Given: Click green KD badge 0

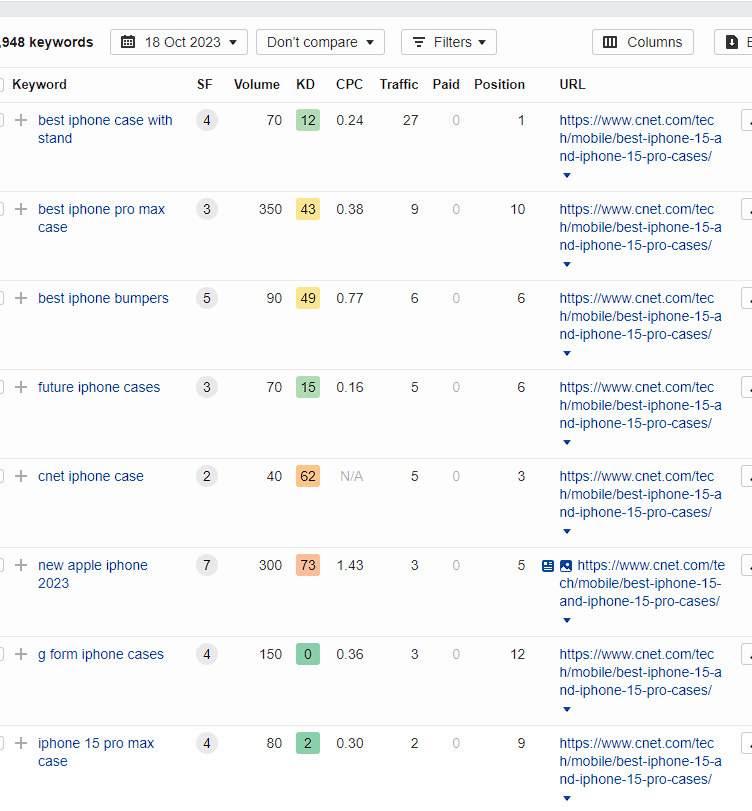Looking at the screenshot, I should (x=308, y=654).
